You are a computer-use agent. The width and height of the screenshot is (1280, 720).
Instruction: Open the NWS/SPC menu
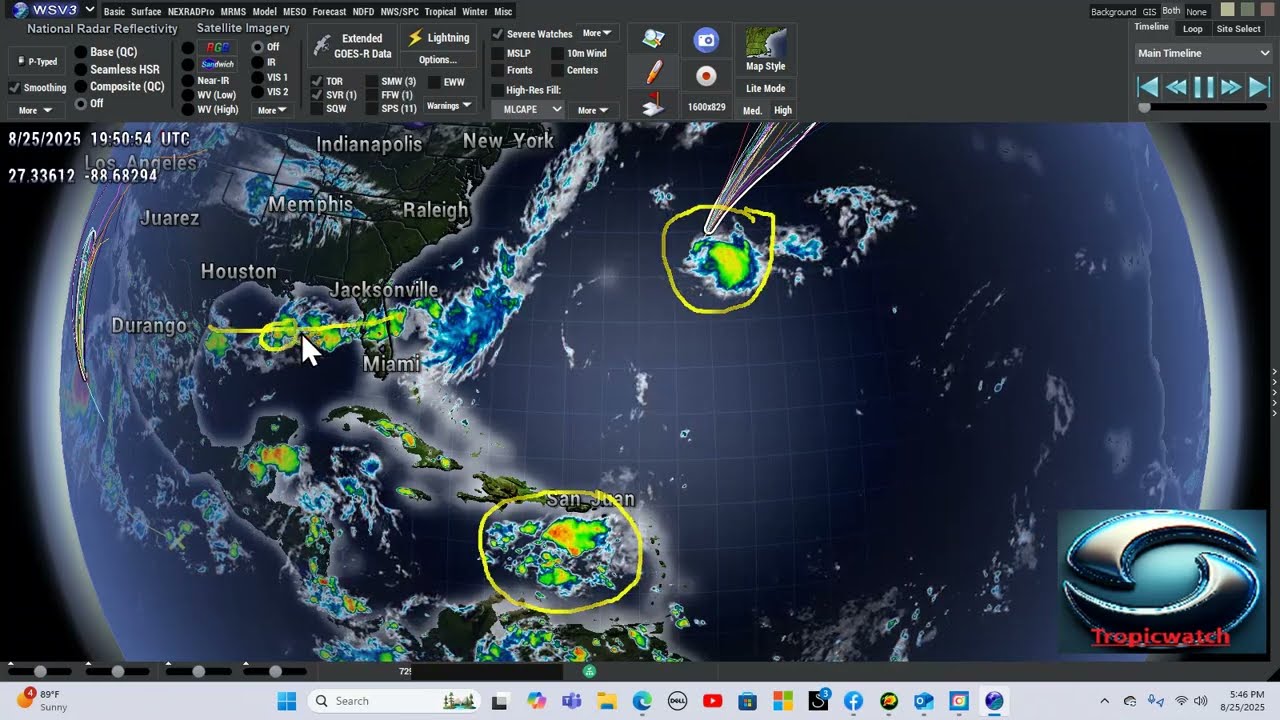point(399,11)
